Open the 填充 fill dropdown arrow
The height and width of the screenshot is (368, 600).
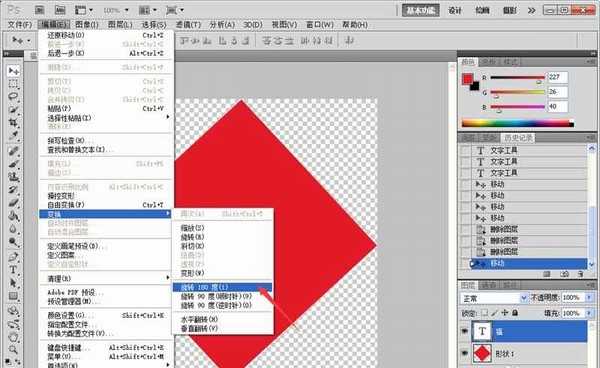point(589,313)
